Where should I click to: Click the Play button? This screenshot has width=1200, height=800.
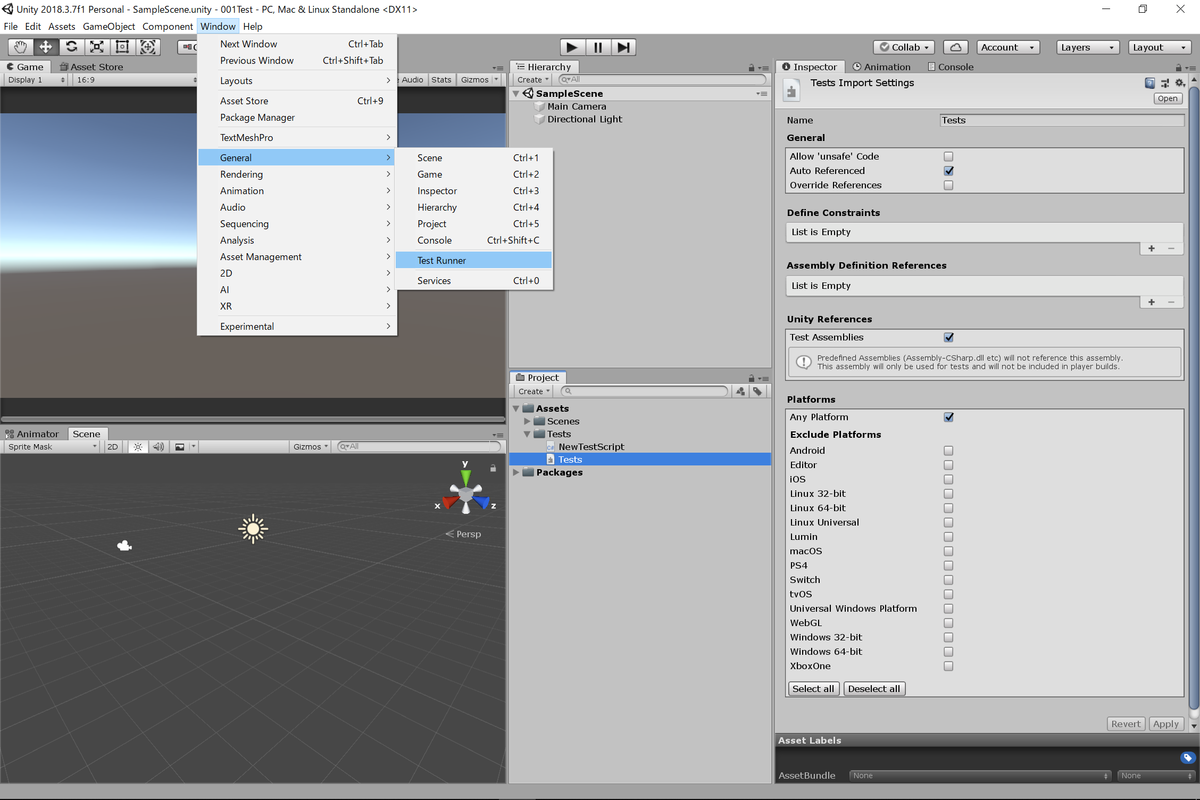click(x=572, y=47)
